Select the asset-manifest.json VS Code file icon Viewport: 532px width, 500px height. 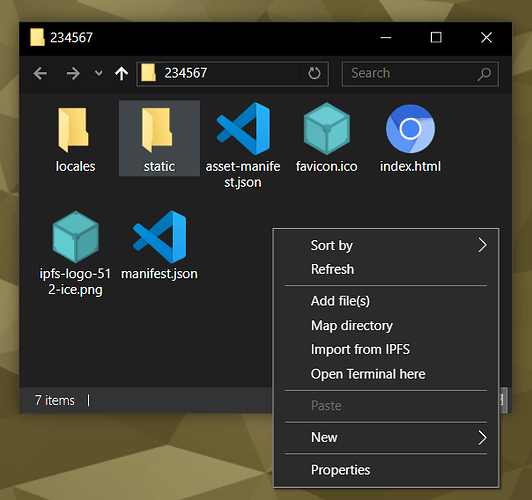click(243, 129)
